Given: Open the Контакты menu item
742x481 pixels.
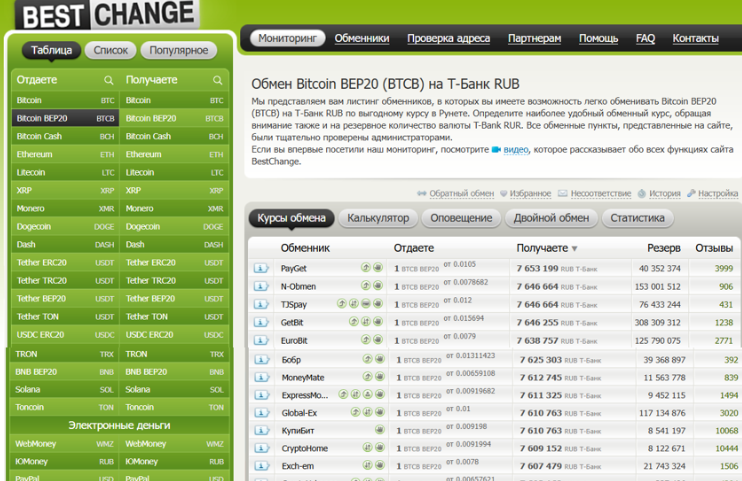Looking at the screenshot, I should pos(696,38).
